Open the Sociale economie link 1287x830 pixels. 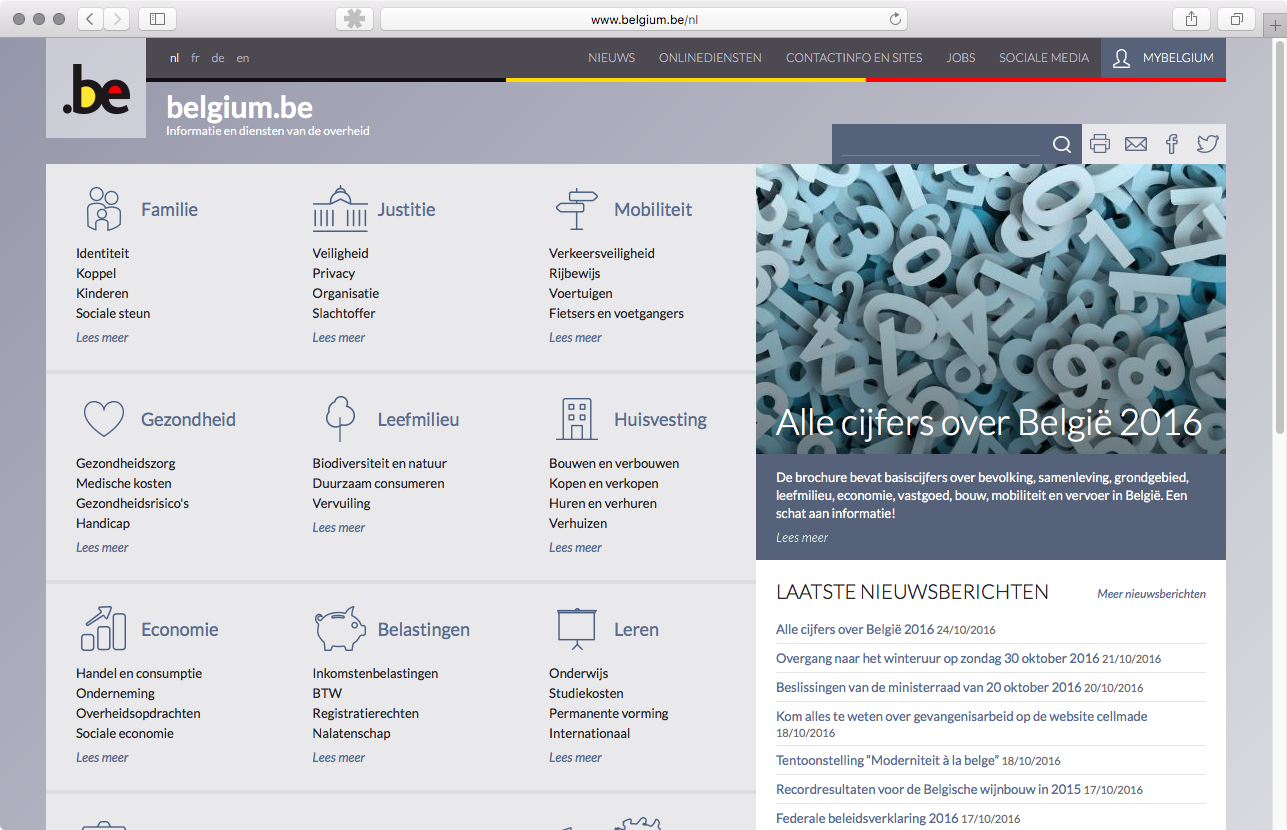tap(125, 734)
